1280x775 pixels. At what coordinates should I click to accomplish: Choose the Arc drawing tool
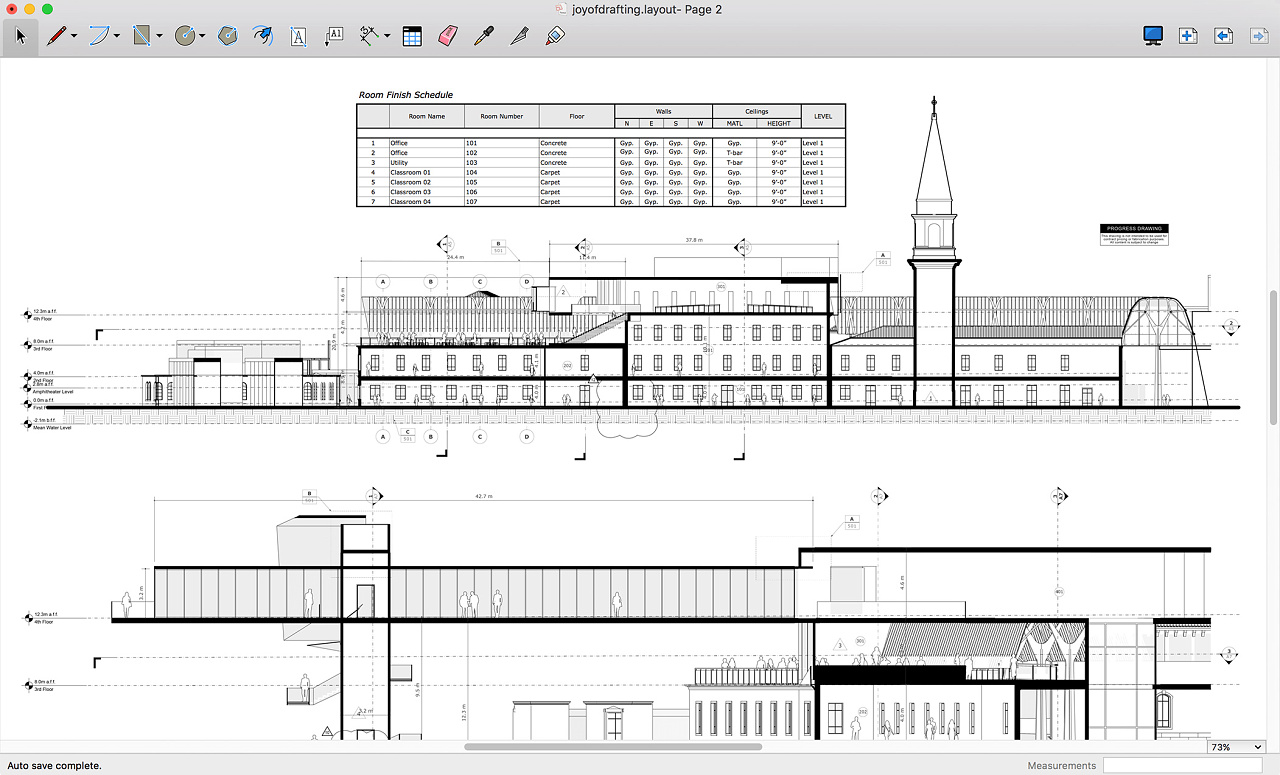click(99, 36)
